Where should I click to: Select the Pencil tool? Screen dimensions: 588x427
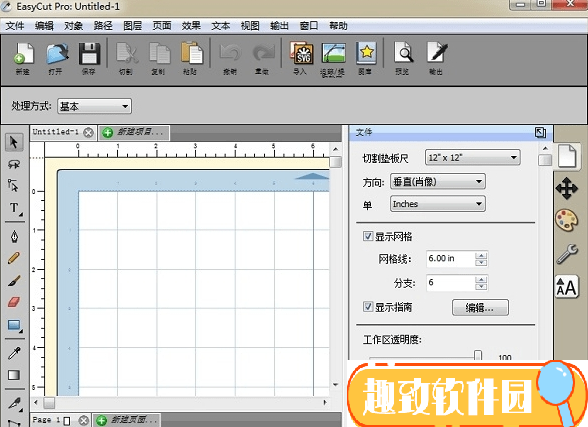[x=14, y=258]
